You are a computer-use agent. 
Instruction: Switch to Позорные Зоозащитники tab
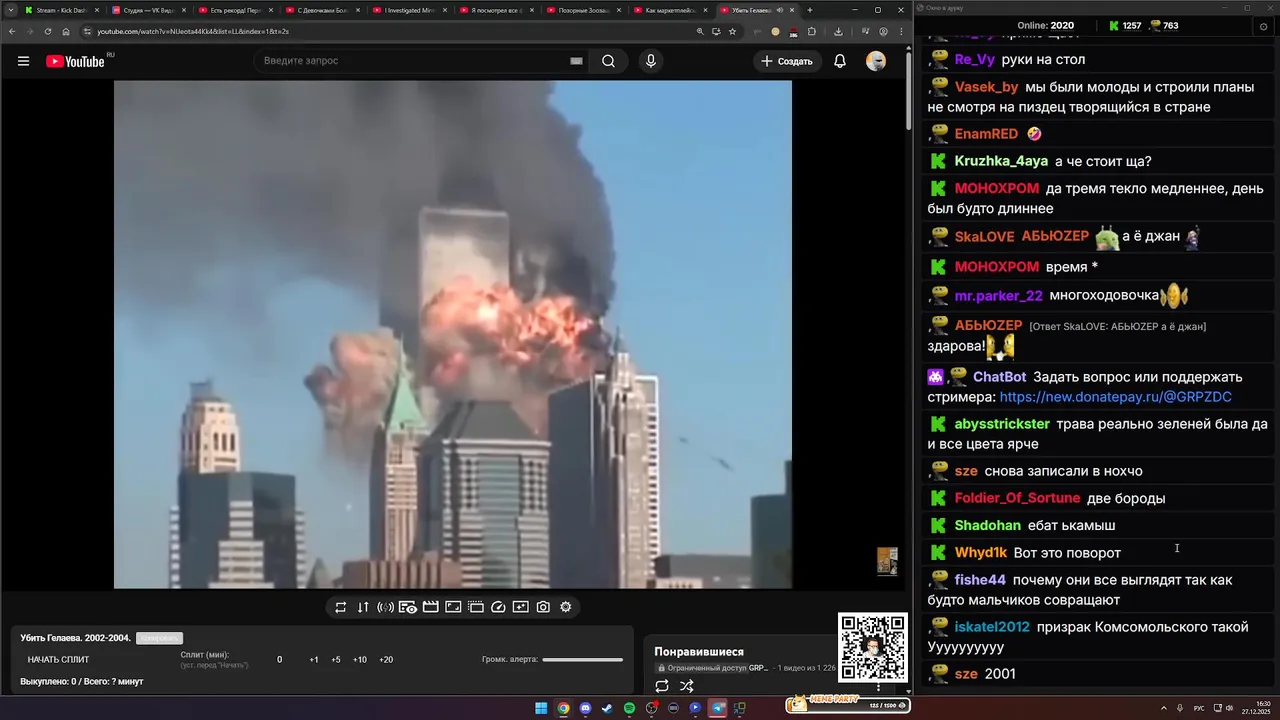coord(583,10)
